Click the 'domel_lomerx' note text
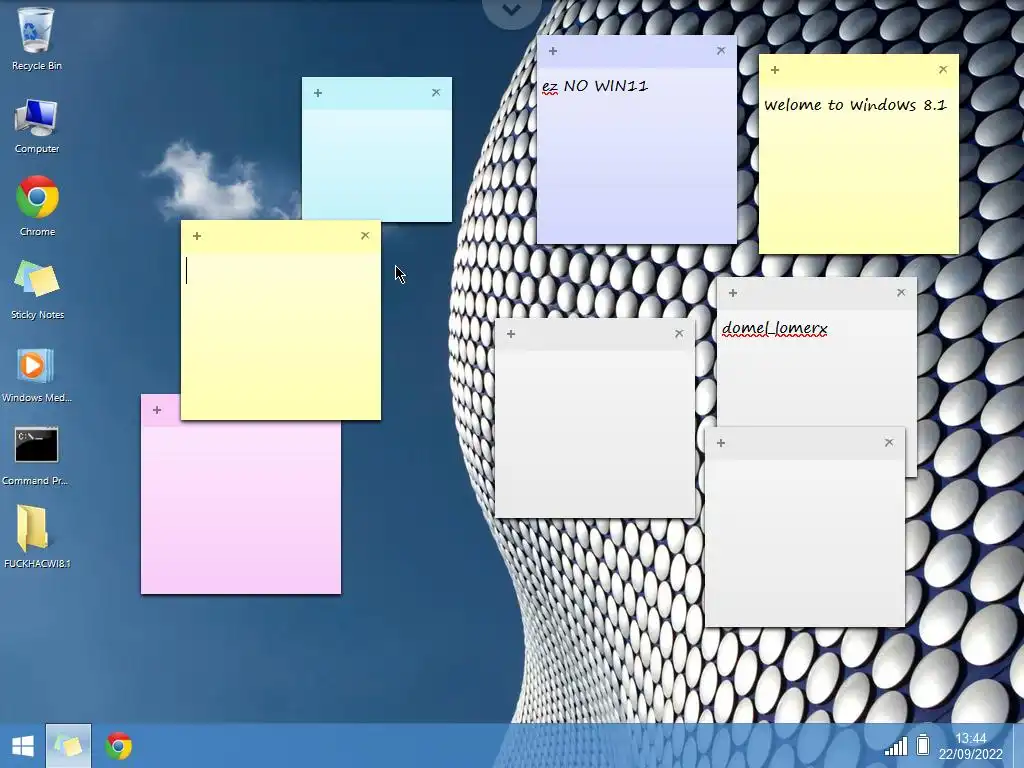Viewport: 1024px width, 768px height. (775, 328)
